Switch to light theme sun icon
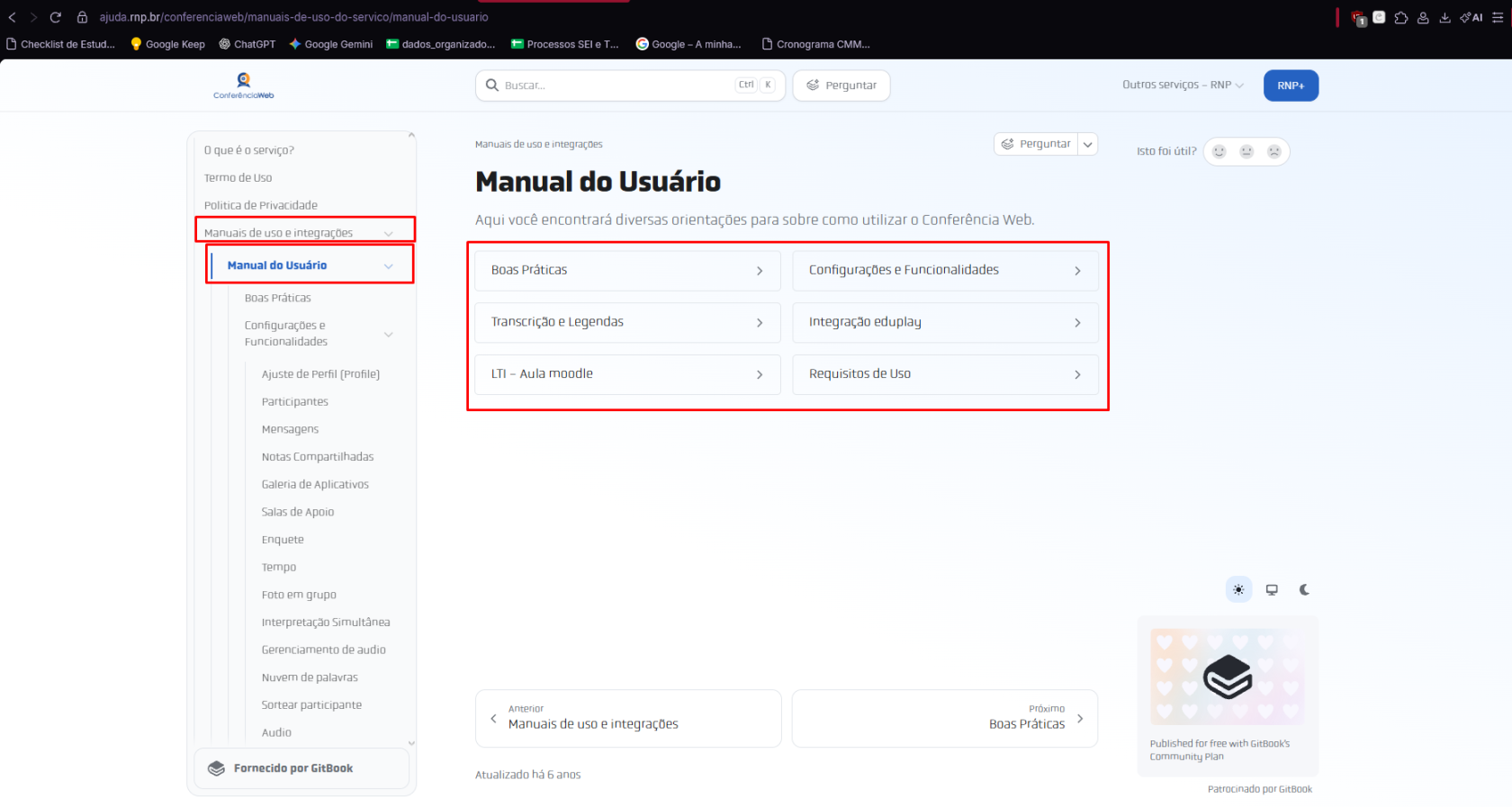The width and height of the screenshot is (1512, 807). 1238,590
